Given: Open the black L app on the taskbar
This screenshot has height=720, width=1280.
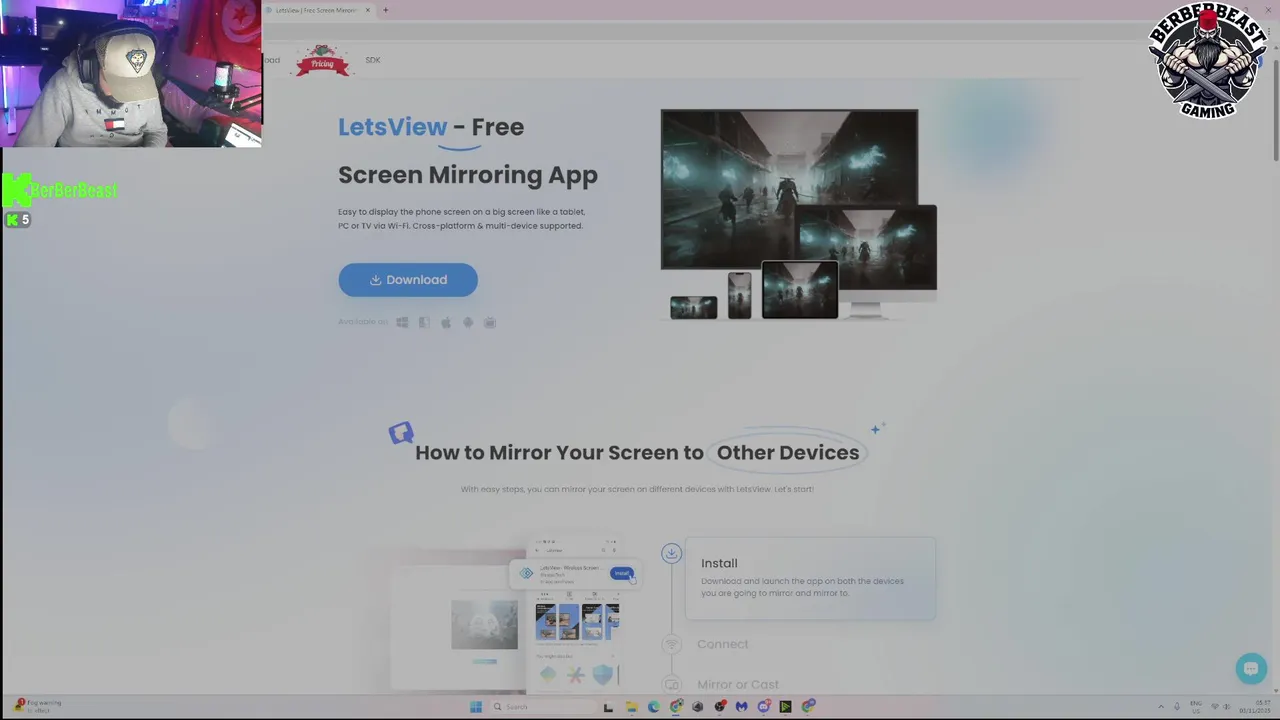Looking at the screenshot, I should [x=608, y=707].
